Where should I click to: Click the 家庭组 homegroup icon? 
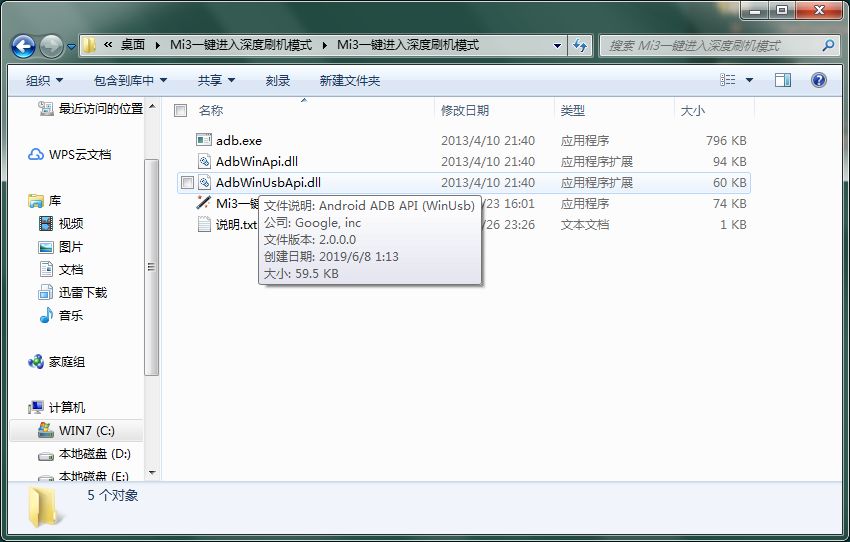point(36,361)
